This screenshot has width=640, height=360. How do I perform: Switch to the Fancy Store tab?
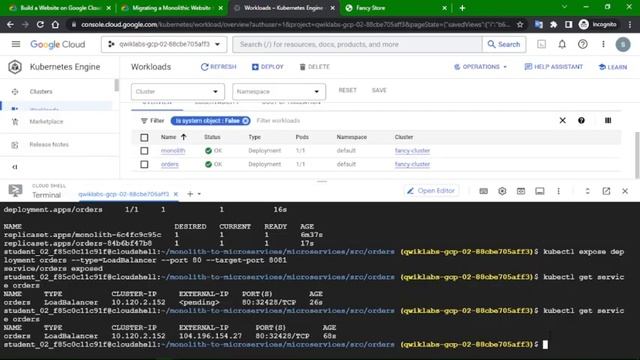[395, 8]
